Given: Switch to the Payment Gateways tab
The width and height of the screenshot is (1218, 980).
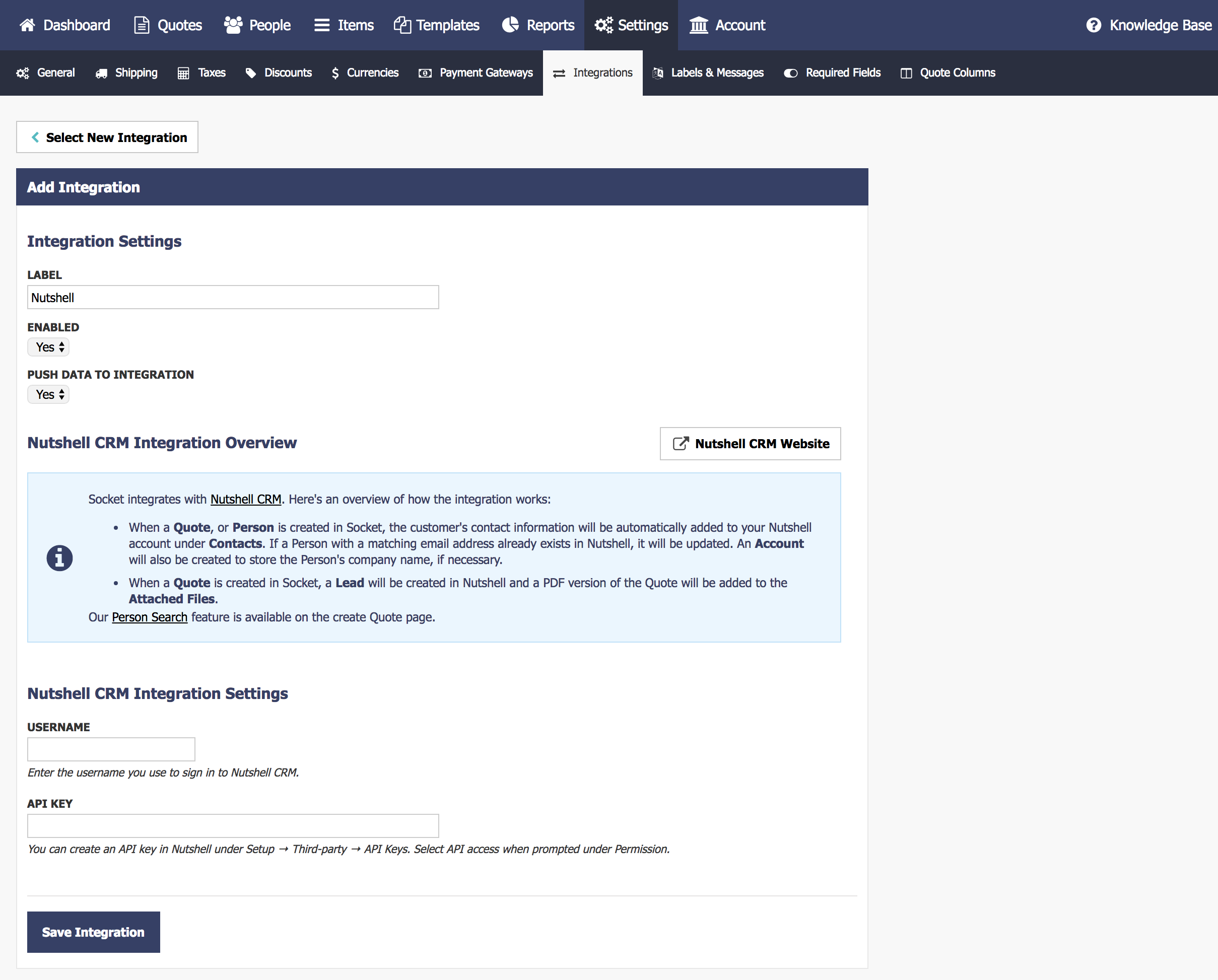Looking at the screenshot, I should point(476,73).
